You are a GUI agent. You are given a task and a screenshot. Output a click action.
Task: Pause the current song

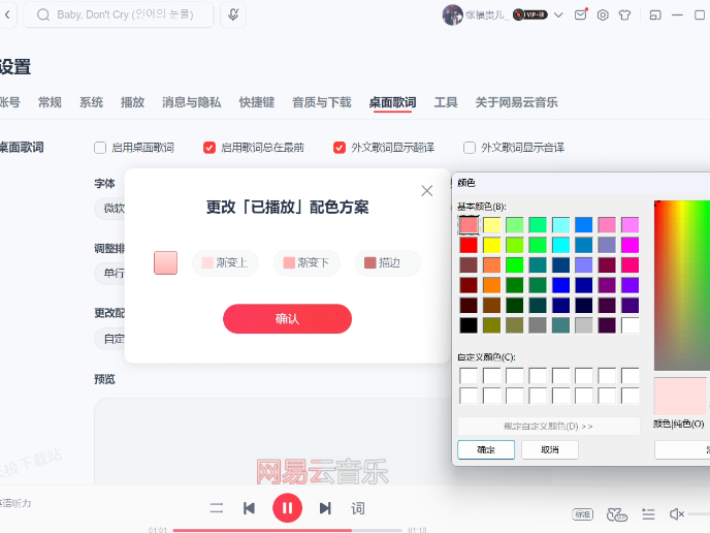(x=287, y=508)
